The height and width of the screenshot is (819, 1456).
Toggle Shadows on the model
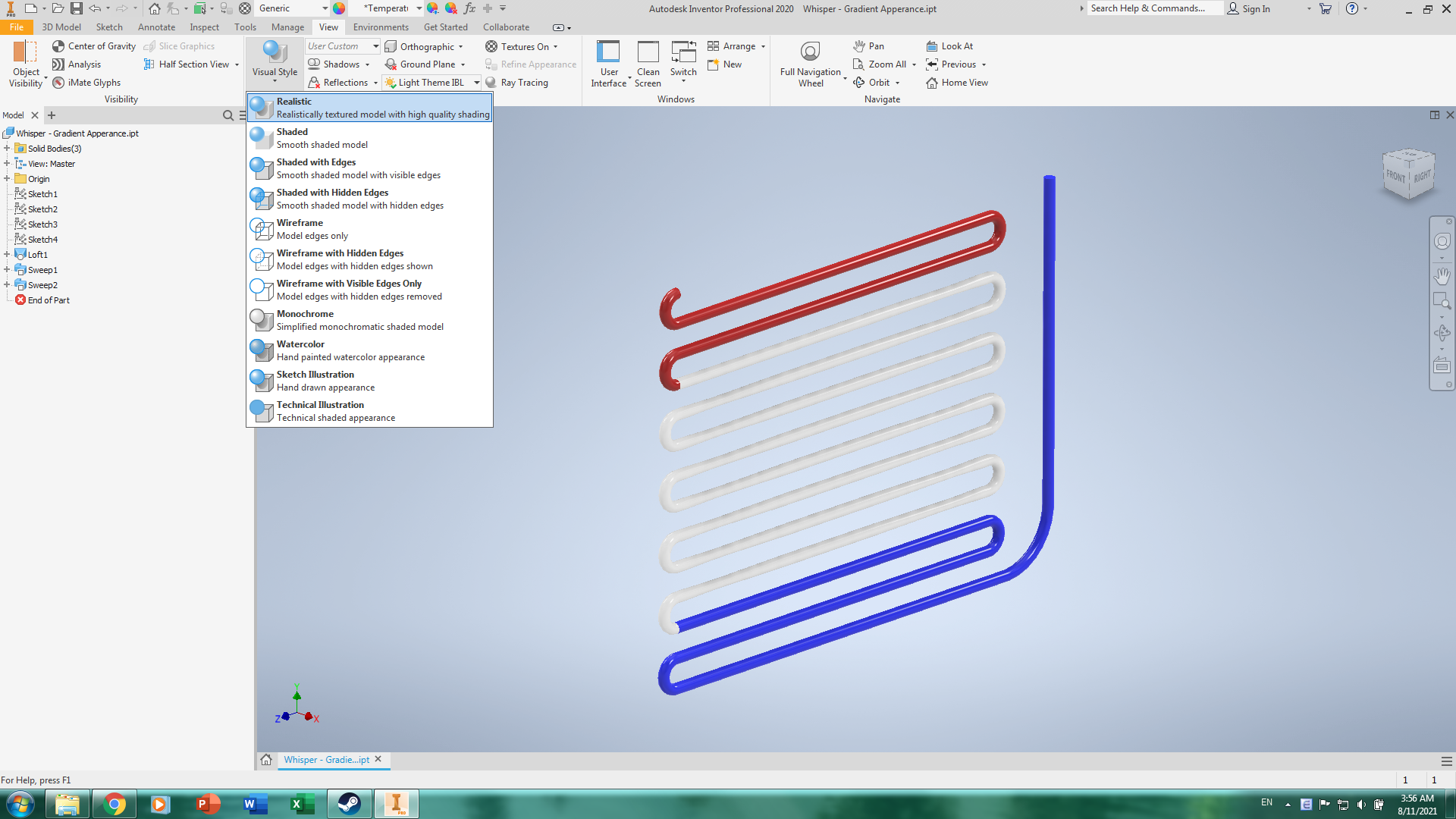point(334,64)
